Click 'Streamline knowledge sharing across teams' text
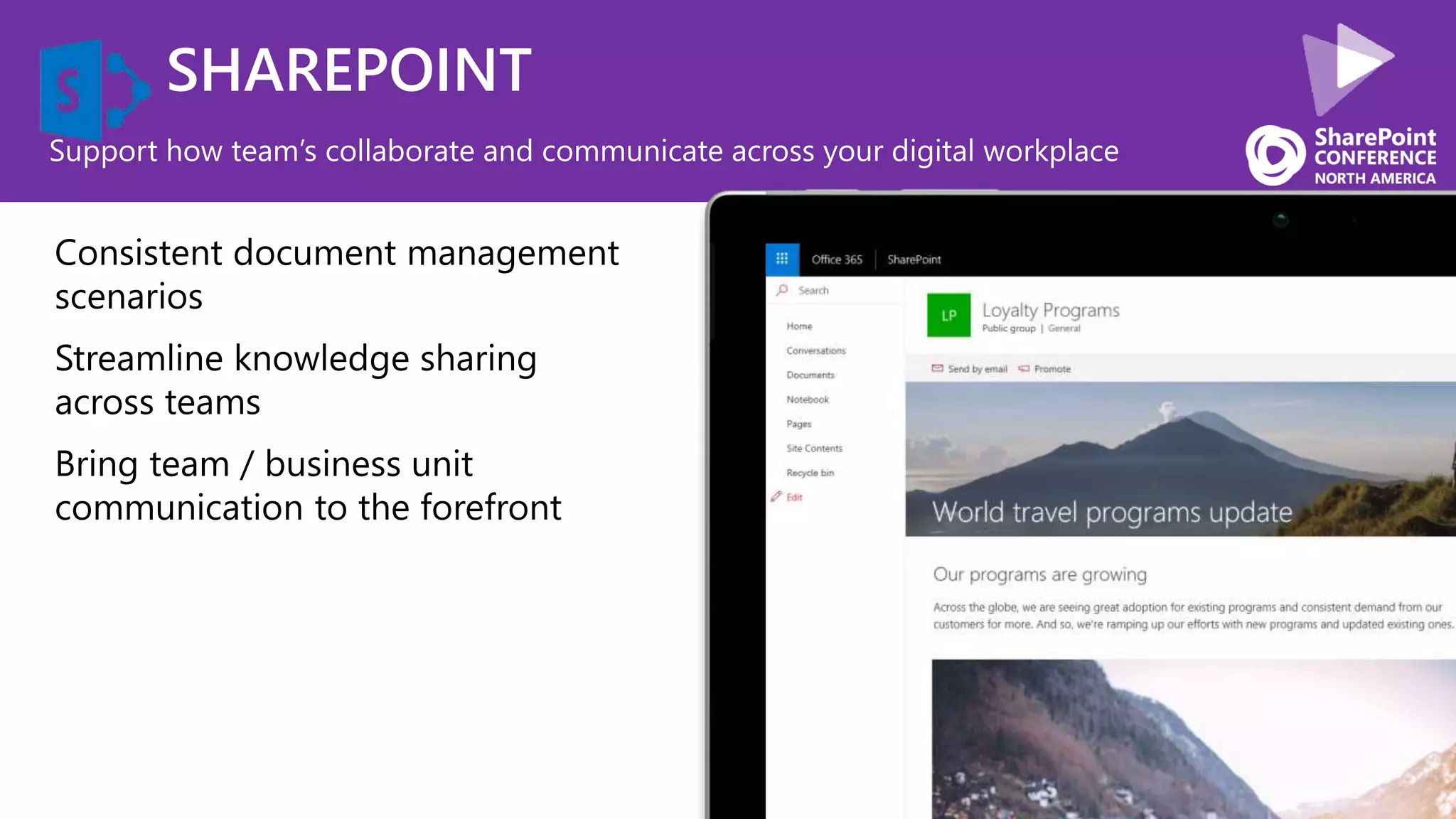This screenshot has width=1456, height=819. tap(296, 380)
